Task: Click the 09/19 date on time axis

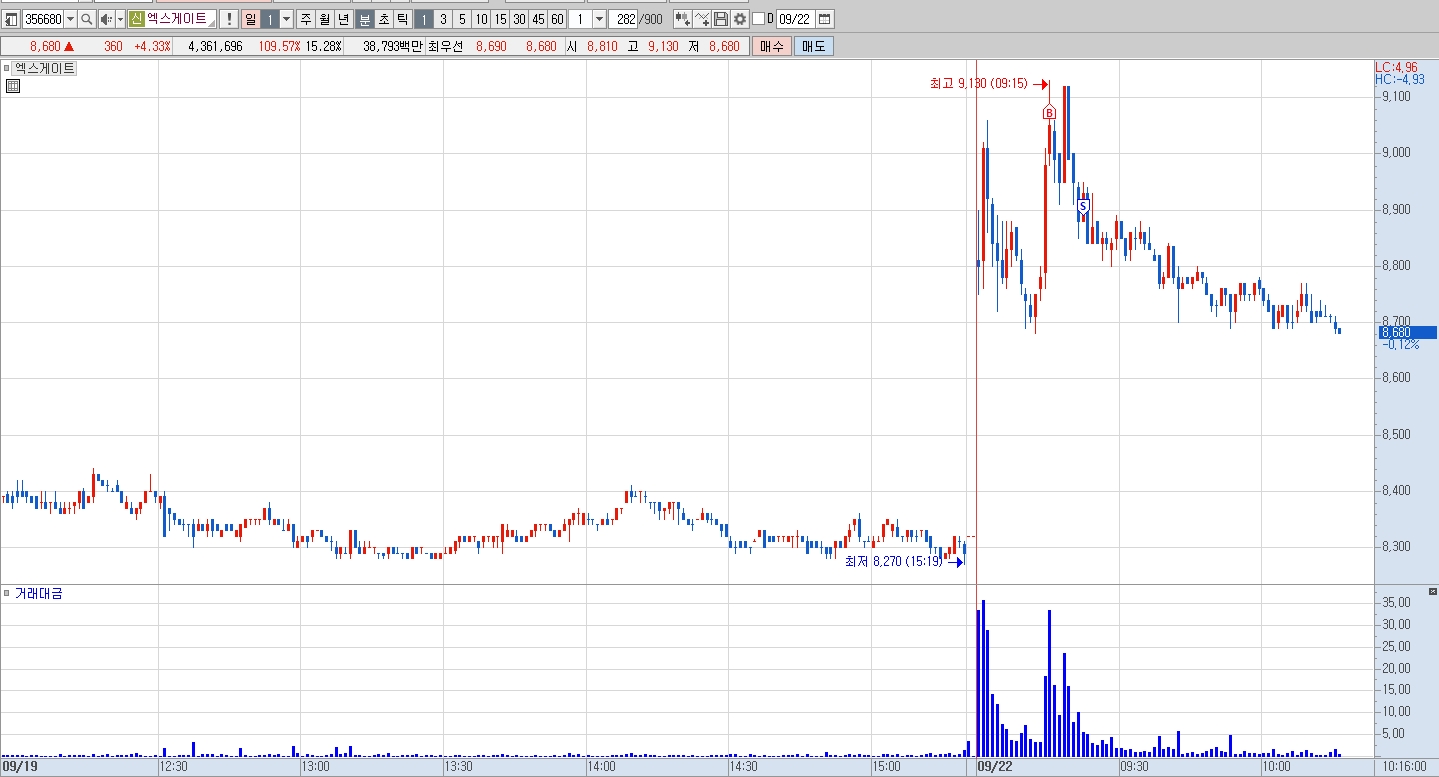Action: pyautogui.click(x=20, y=766)
